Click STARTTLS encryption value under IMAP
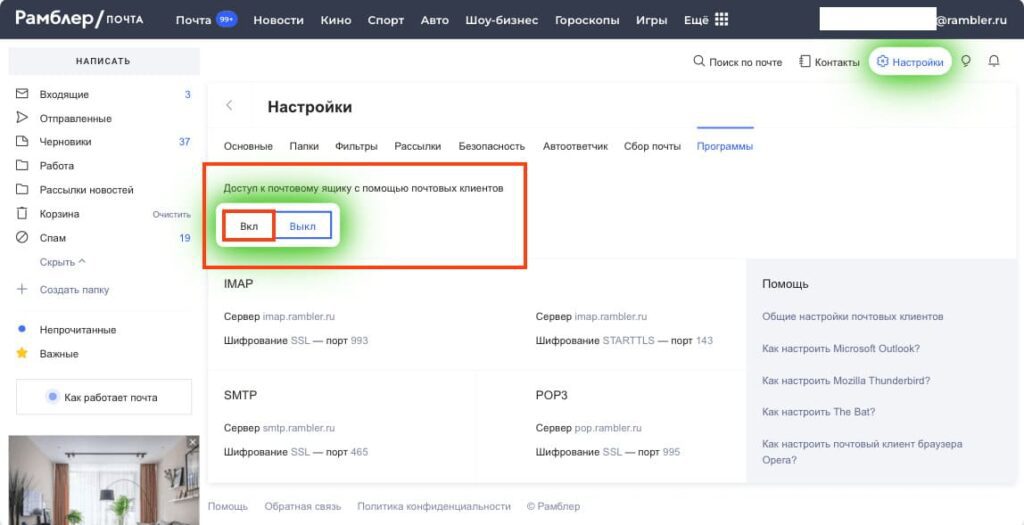The height and width of the screenshot is (525, 1024). coord(628,340)
